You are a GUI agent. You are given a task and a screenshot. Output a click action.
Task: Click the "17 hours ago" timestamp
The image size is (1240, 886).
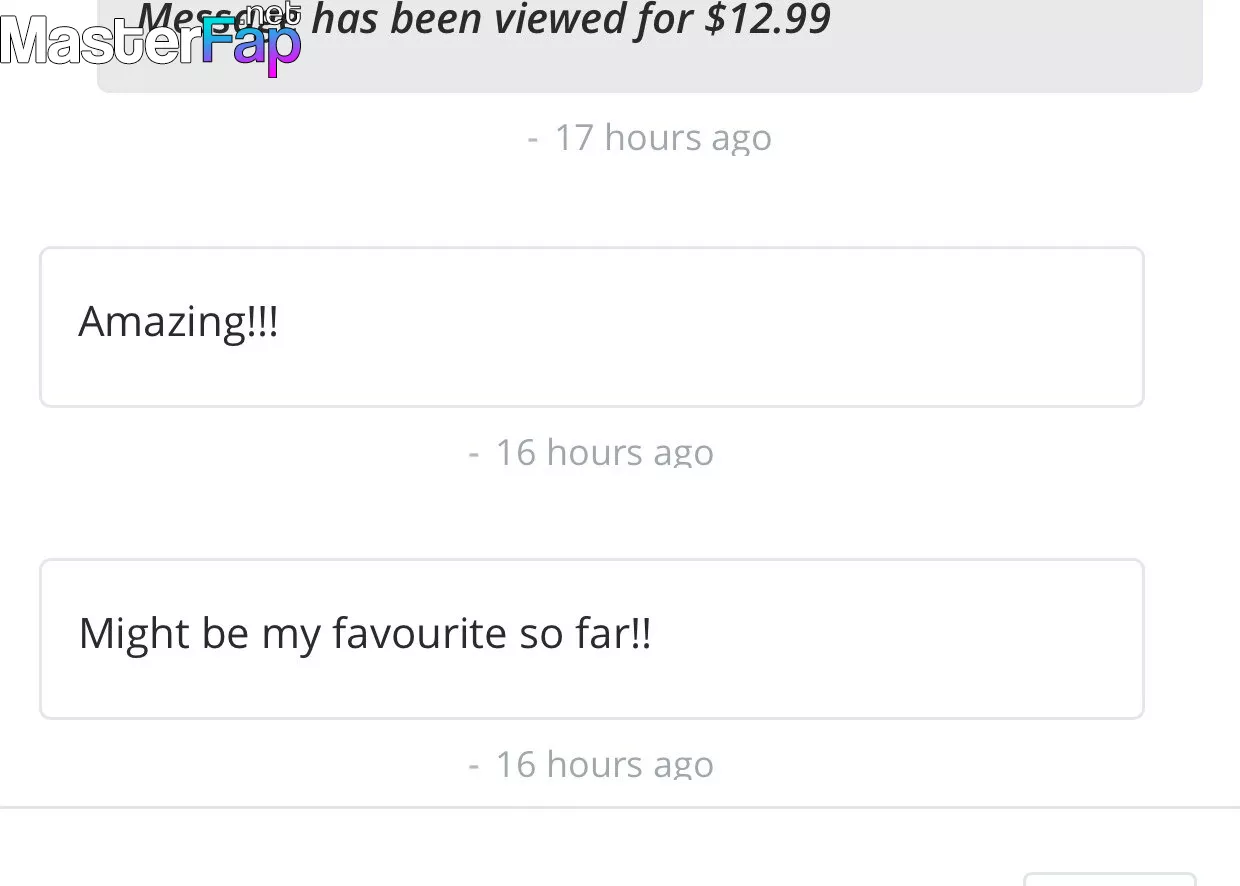663,137
